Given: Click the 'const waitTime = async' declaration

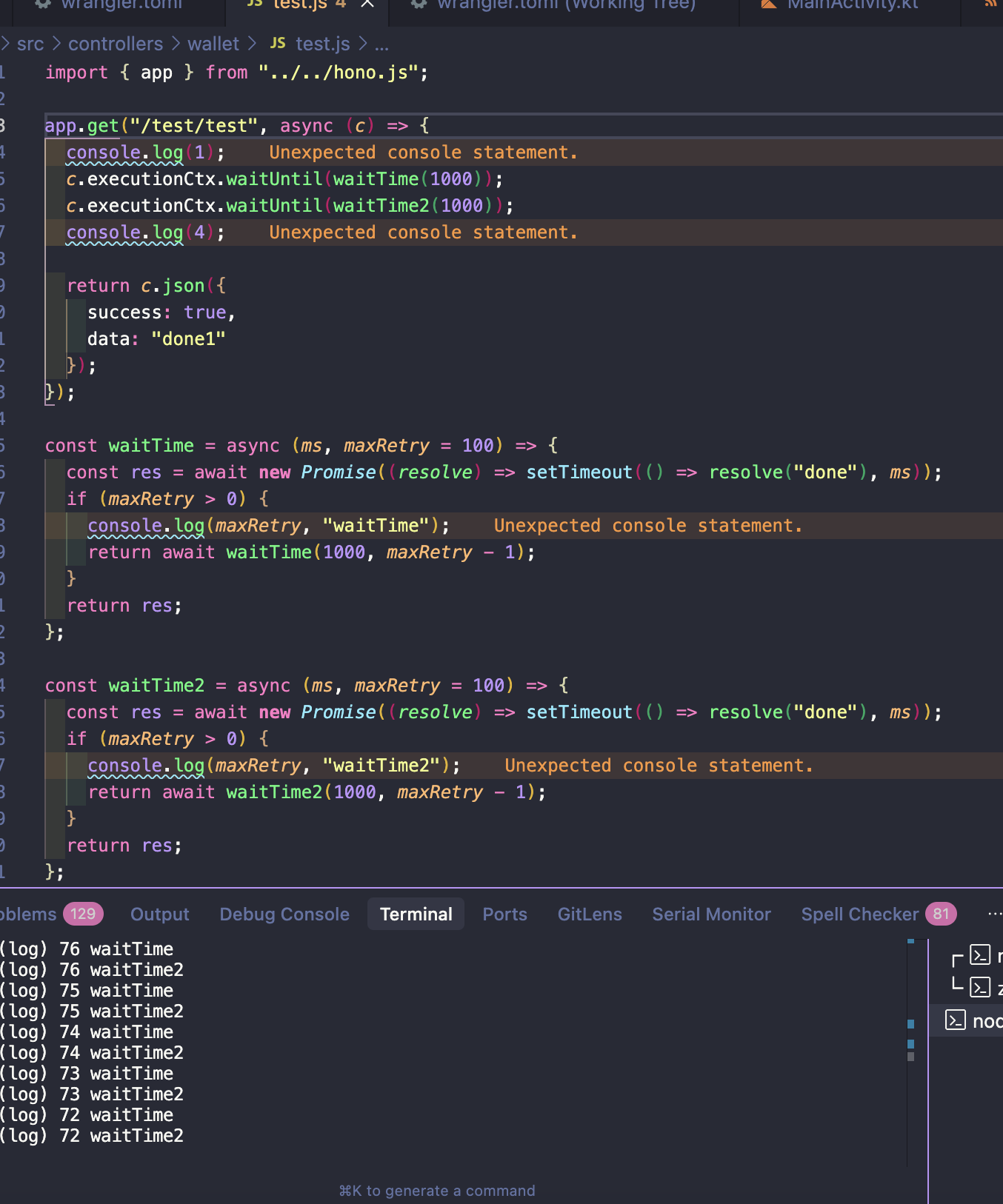Looking at the screenshot, I should 302,446.
